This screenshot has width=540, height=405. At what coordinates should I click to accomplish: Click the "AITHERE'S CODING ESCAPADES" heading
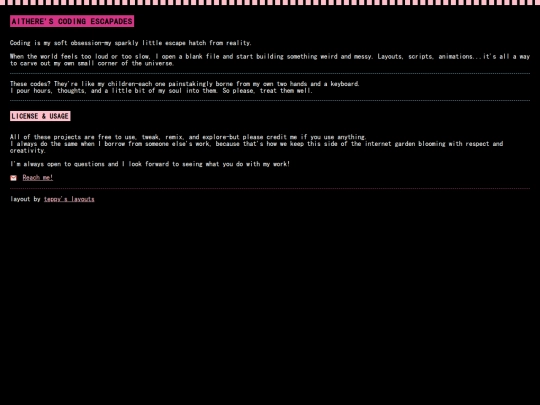[72, 21]
